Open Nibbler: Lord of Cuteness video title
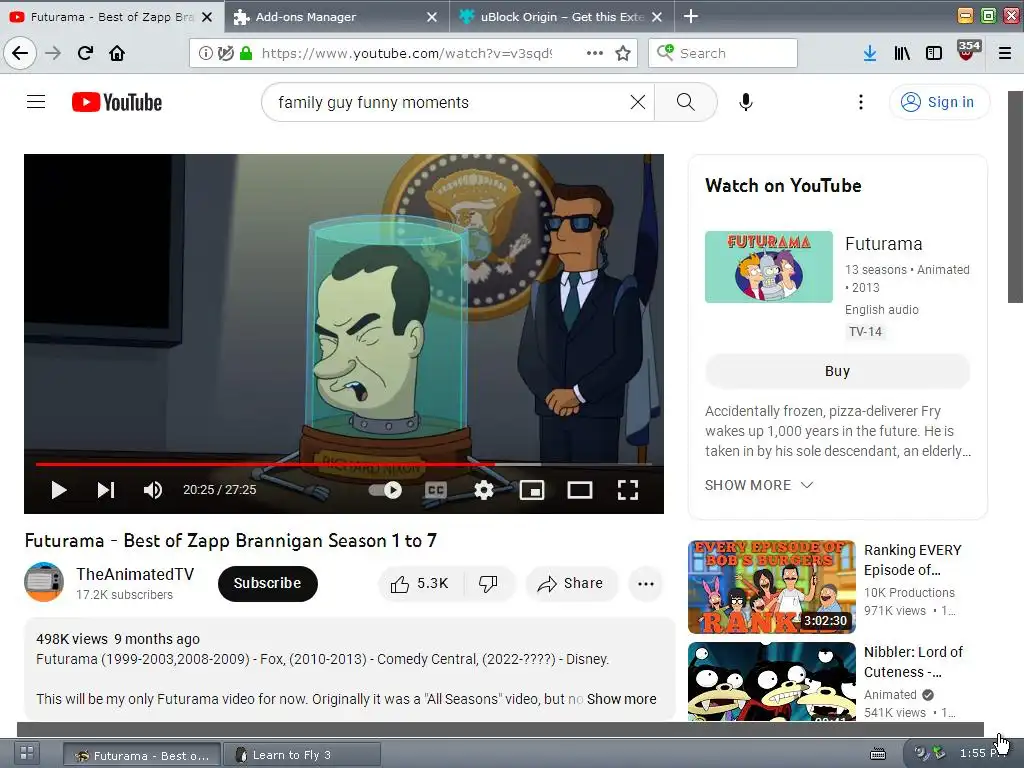Viewport: 1024px width, 768px height. [913, 662]
